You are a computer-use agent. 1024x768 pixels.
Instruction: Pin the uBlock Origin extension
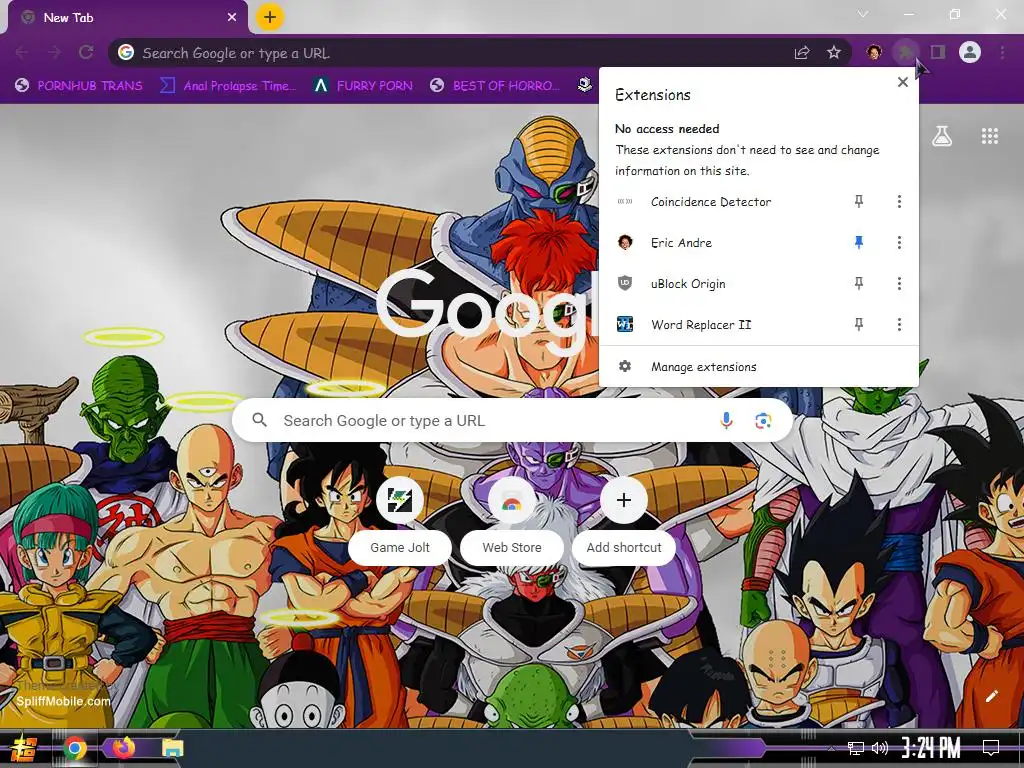pyautogui.click(x=859, y=283)
